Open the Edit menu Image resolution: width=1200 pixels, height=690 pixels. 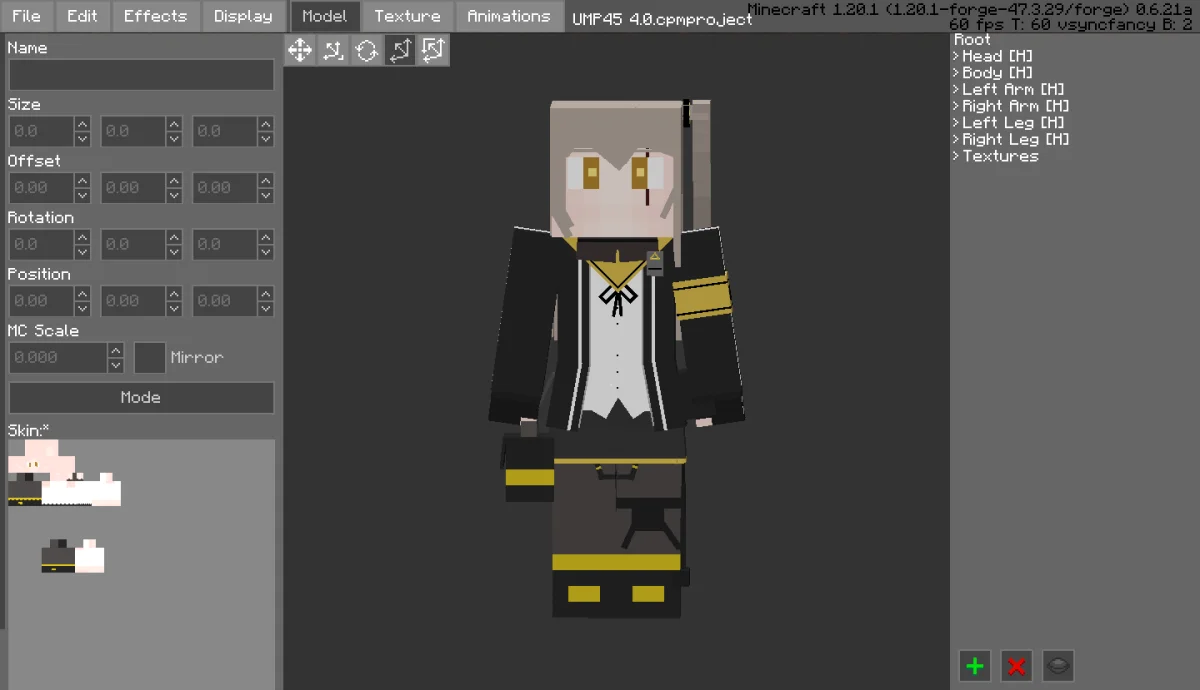[83, 16]
